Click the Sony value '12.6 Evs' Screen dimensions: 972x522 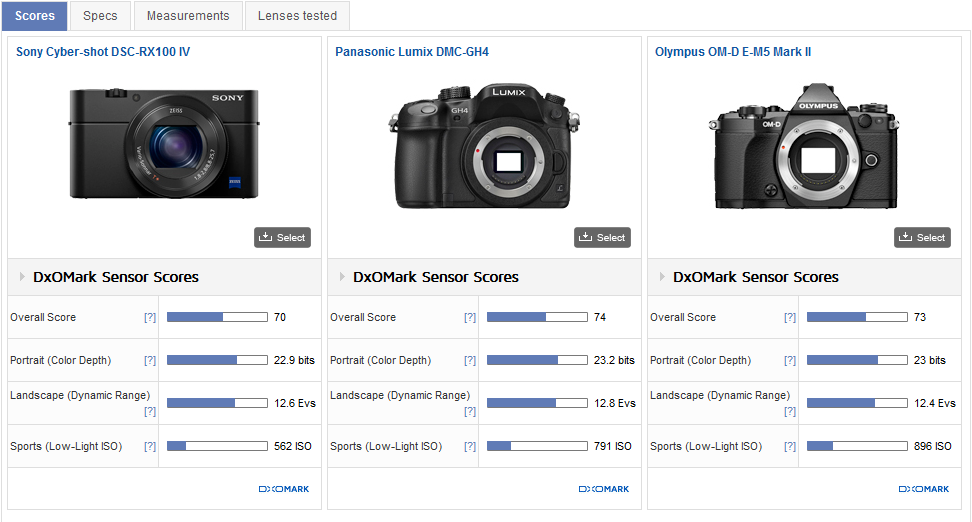coord(295,404)
